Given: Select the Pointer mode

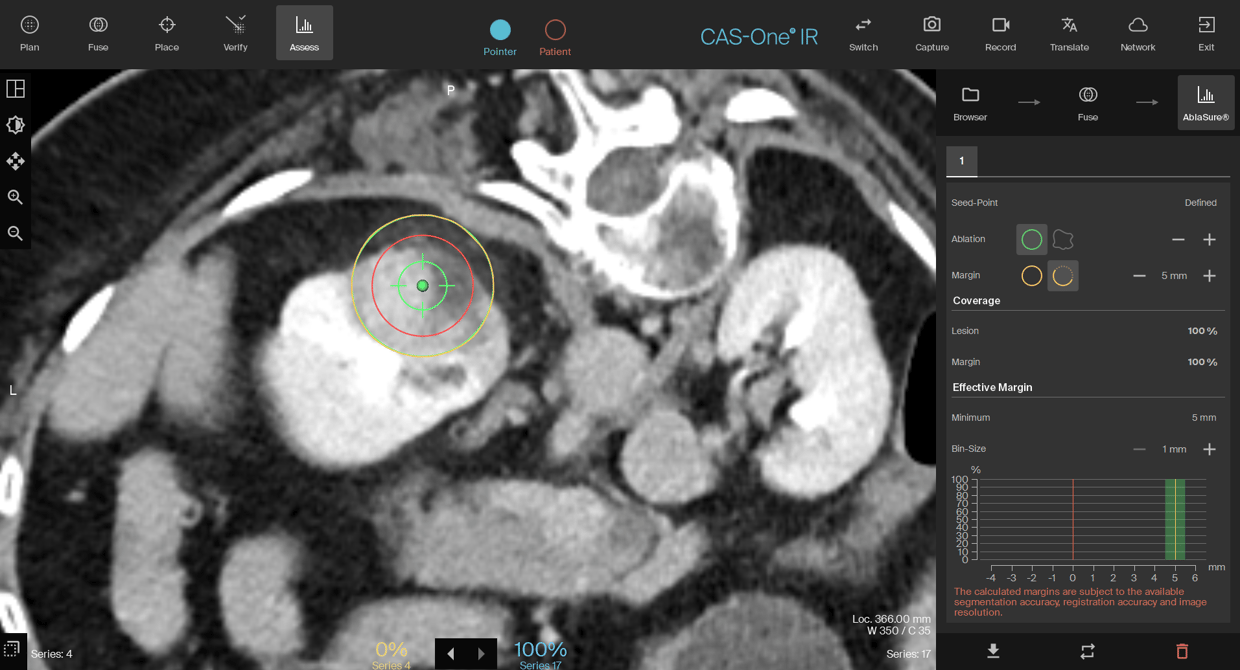Looking at the screenshot, I should (x=500, y=37).
